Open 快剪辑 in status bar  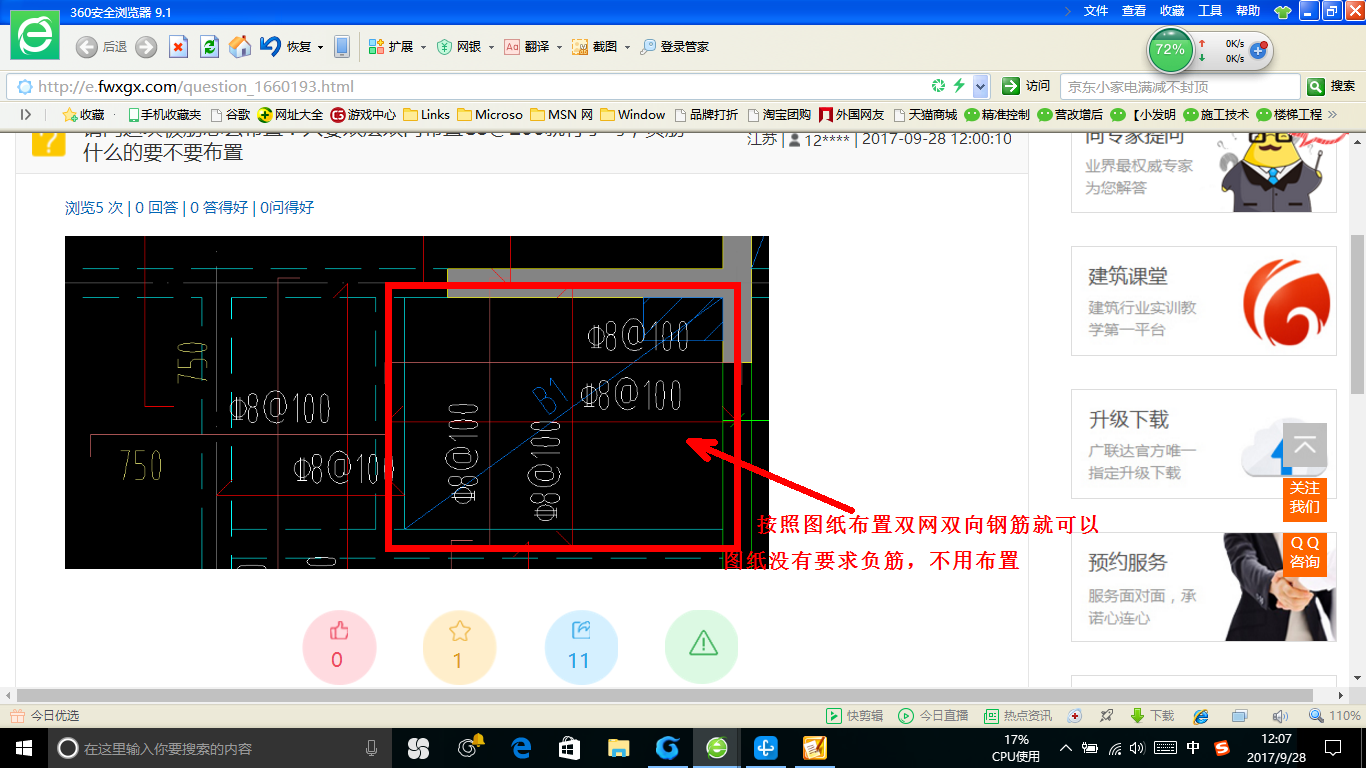855,716
